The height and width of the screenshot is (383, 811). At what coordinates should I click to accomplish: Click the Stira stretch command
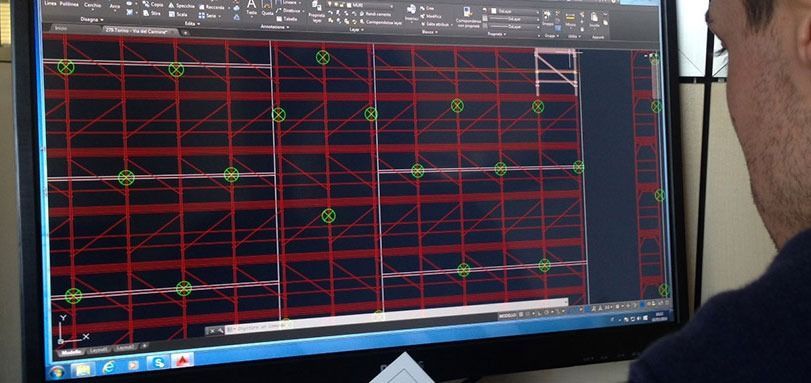click(152, 13)
